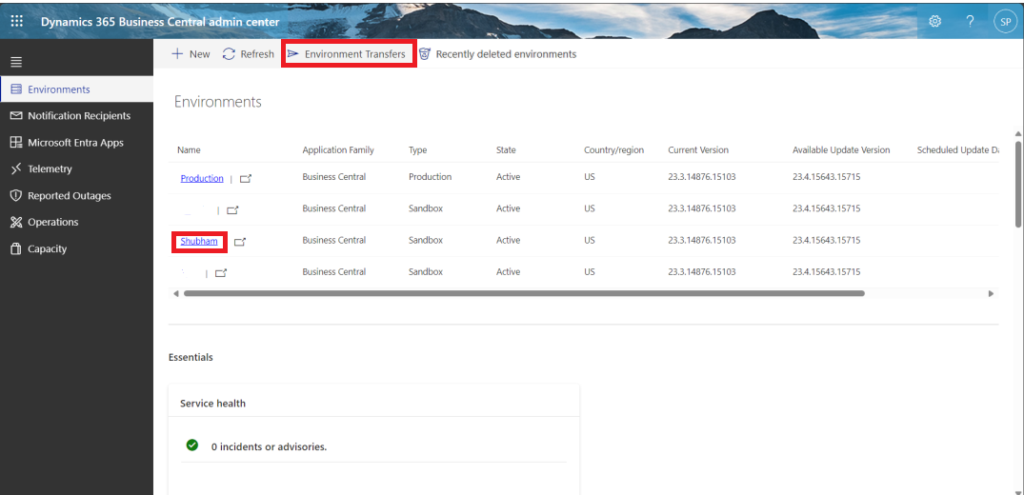
Task: Sort by Available Update Version header
Action: coord(841,150)
